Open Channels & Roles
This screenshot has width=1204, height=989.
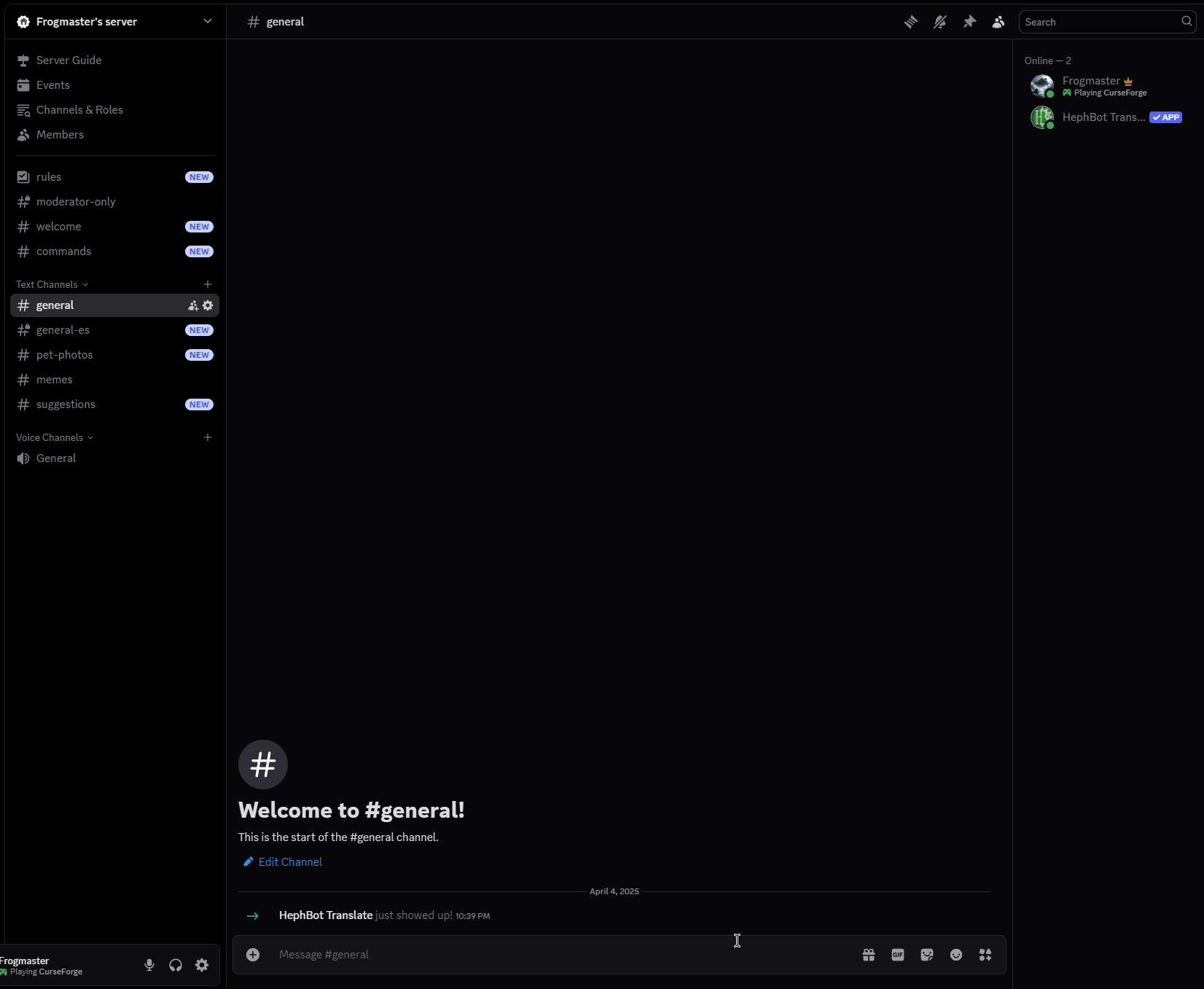79,110
